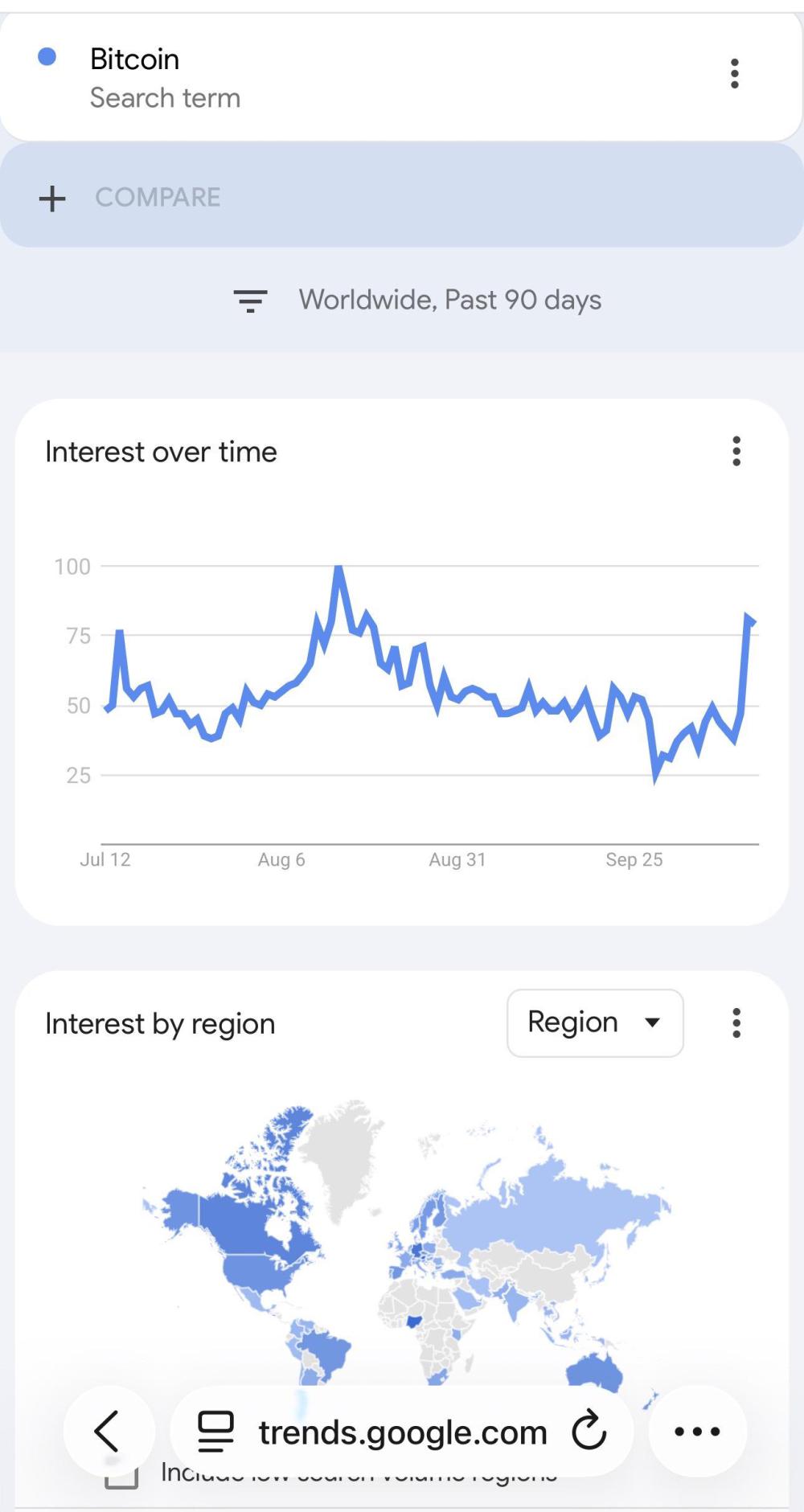The height and width of the screenshot is (1512, 804).
Task: Open Interest by region more options
Action: pyautogui.click(x=736, y=1023)
